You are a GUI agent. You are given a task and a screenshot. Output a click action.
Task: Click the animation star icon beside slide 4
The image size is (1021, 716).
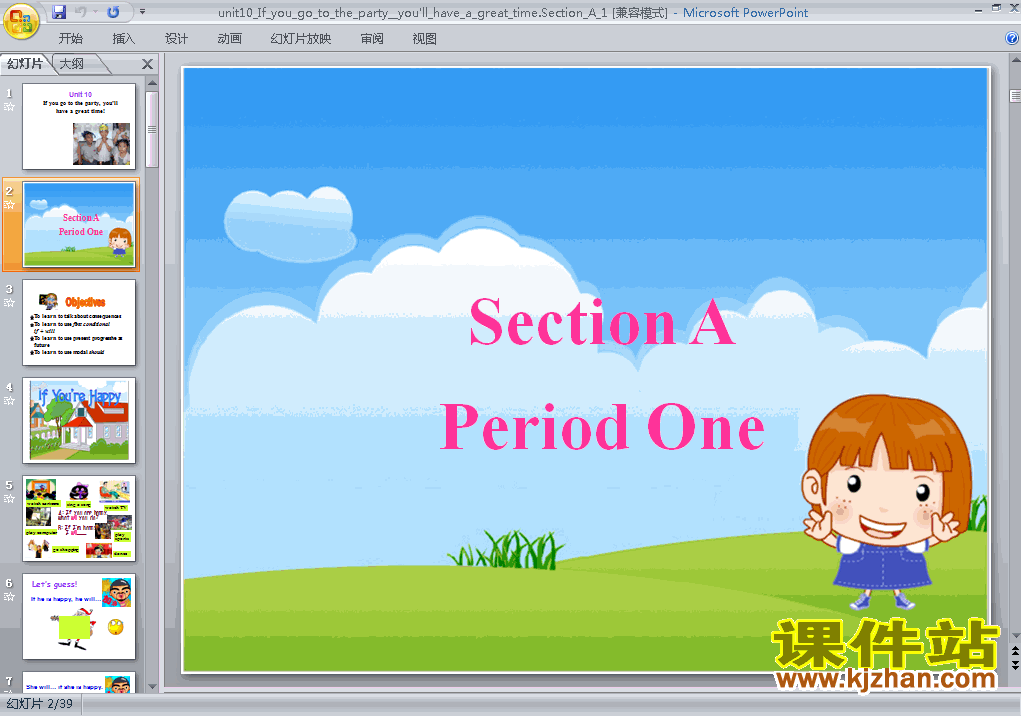9,401
